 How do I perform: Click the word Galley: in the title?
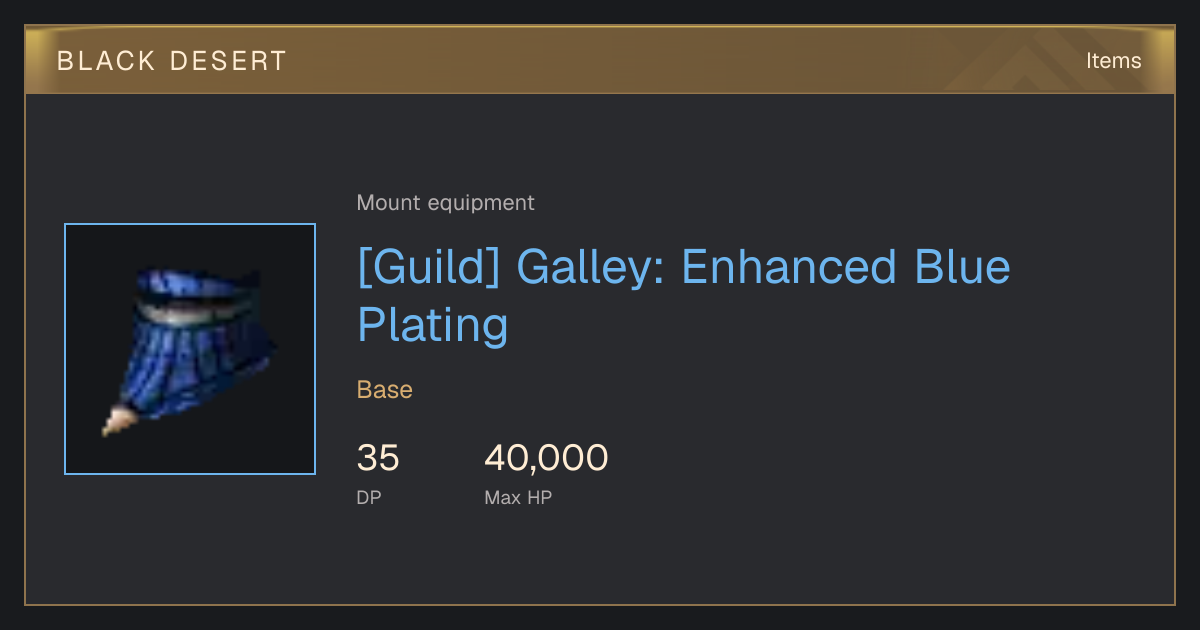(591, 268)
